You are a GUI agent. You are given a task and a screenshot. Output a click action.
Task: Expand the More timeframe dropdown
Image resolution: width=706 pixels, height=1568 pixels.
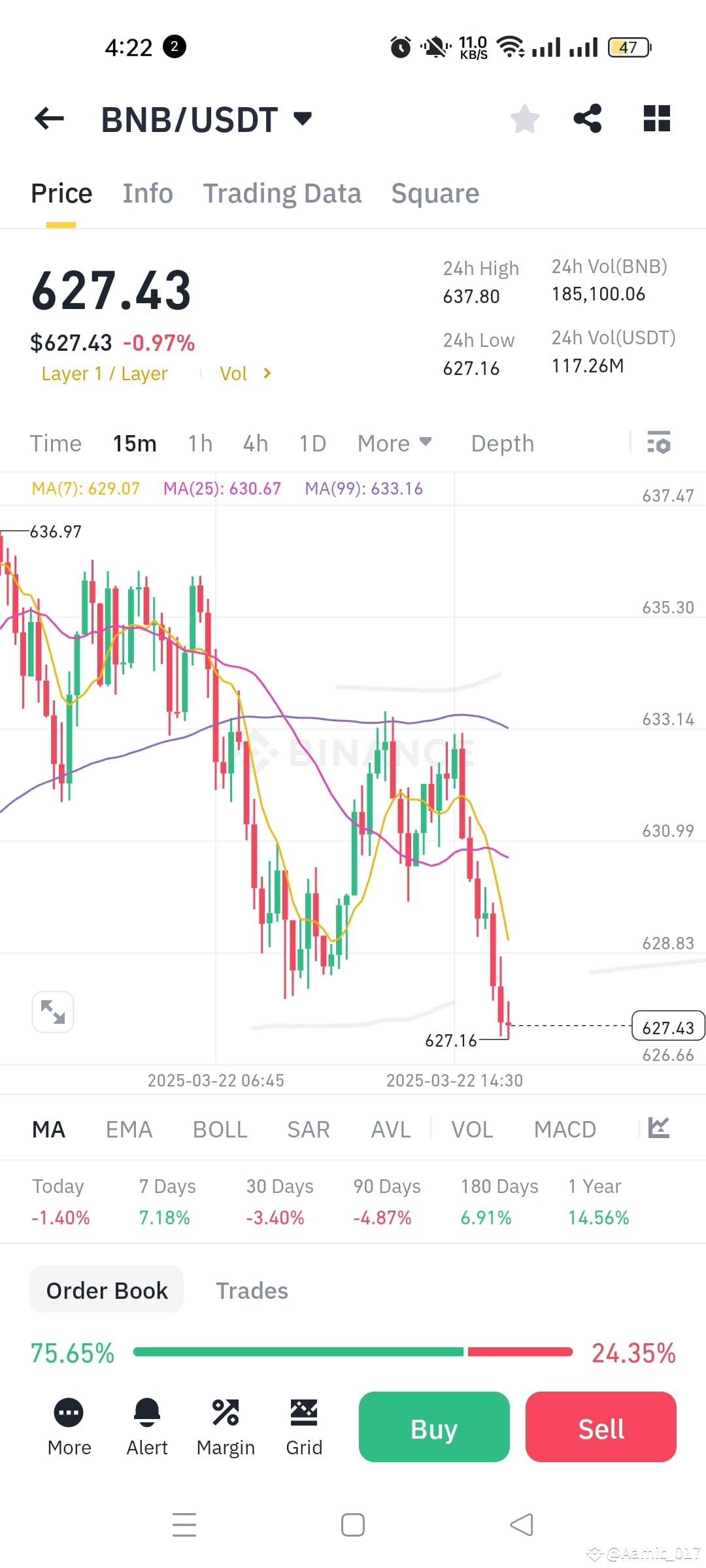(x=394, y=443)
